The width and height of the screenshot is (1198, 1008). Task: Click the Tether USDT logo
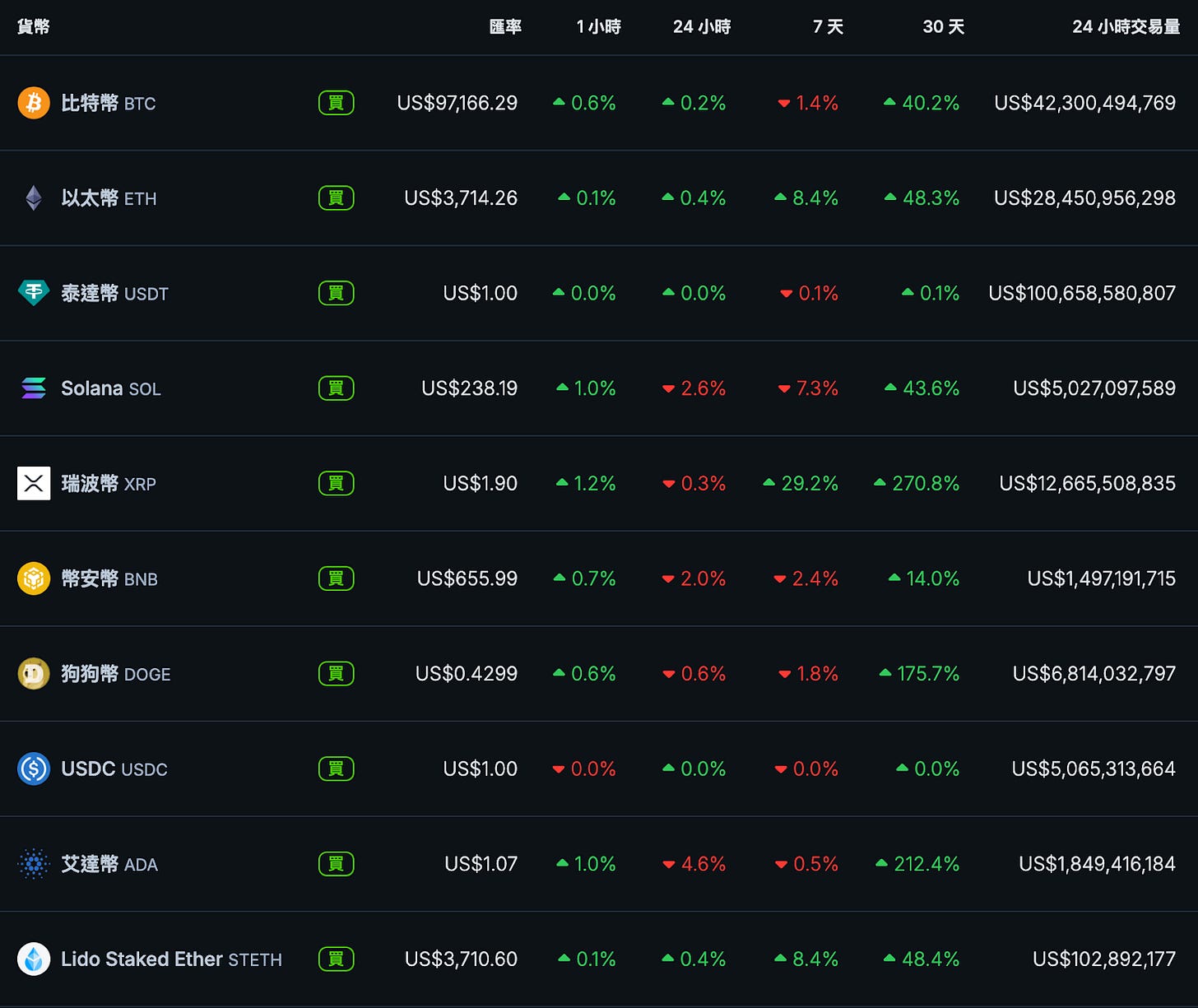[34, 293]
